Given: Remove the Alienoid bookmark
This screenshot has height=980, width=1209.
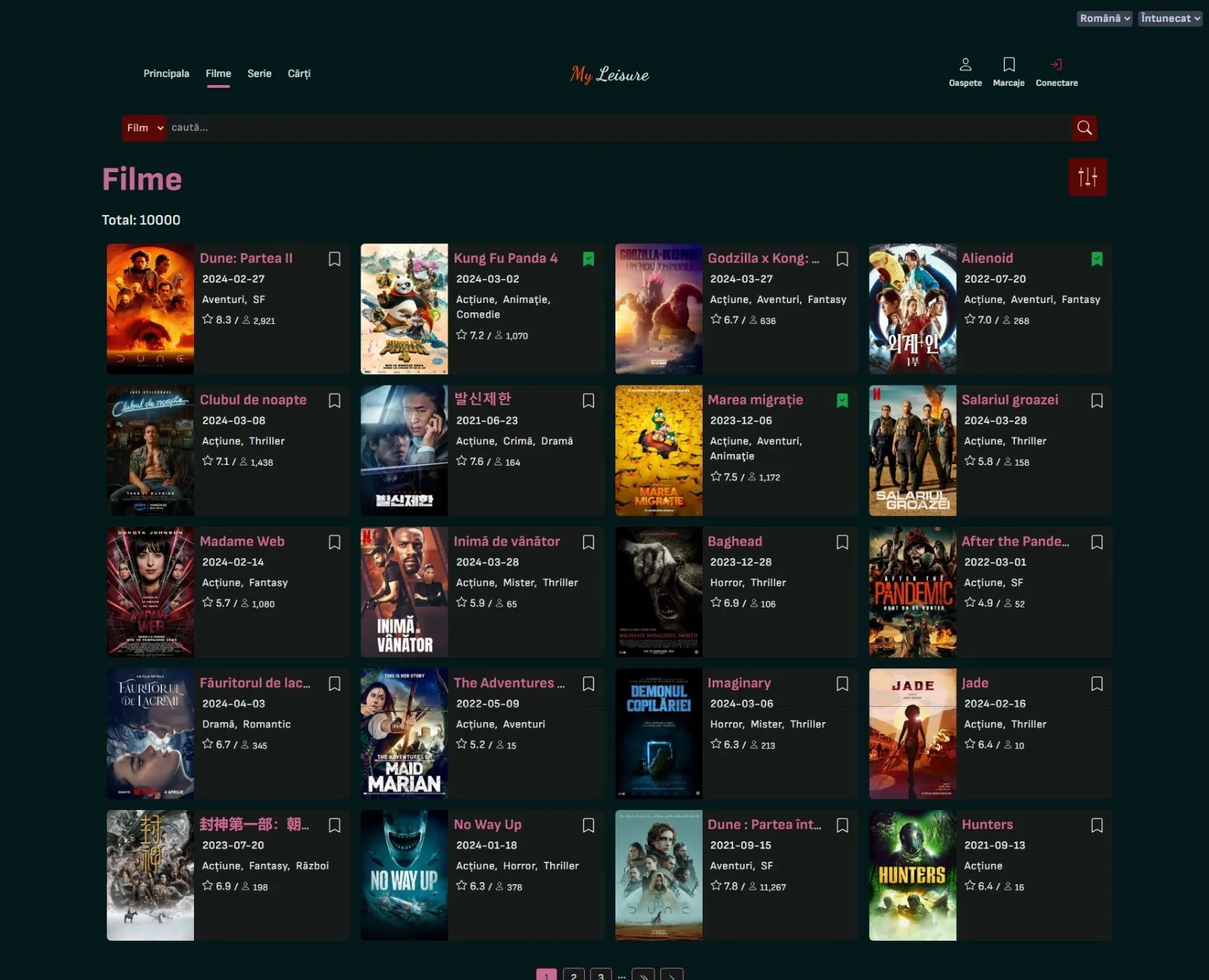Looking at the screenshot, I should coord(1097,259).
